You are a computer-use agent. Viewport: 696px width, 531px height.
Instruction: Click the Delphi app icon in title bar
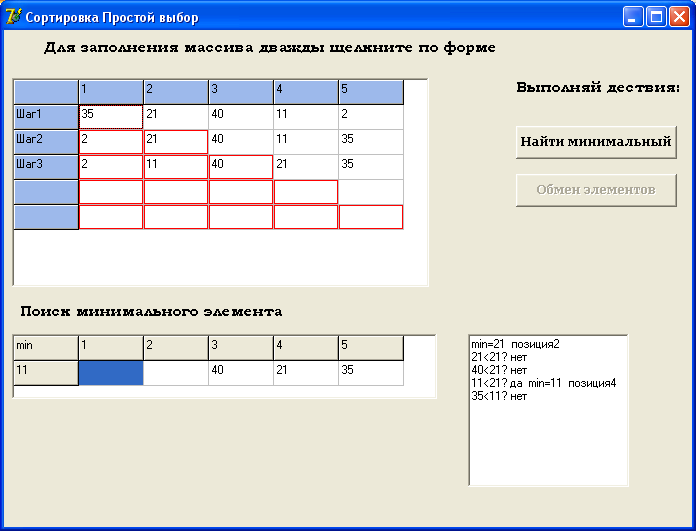pos(13,17)
